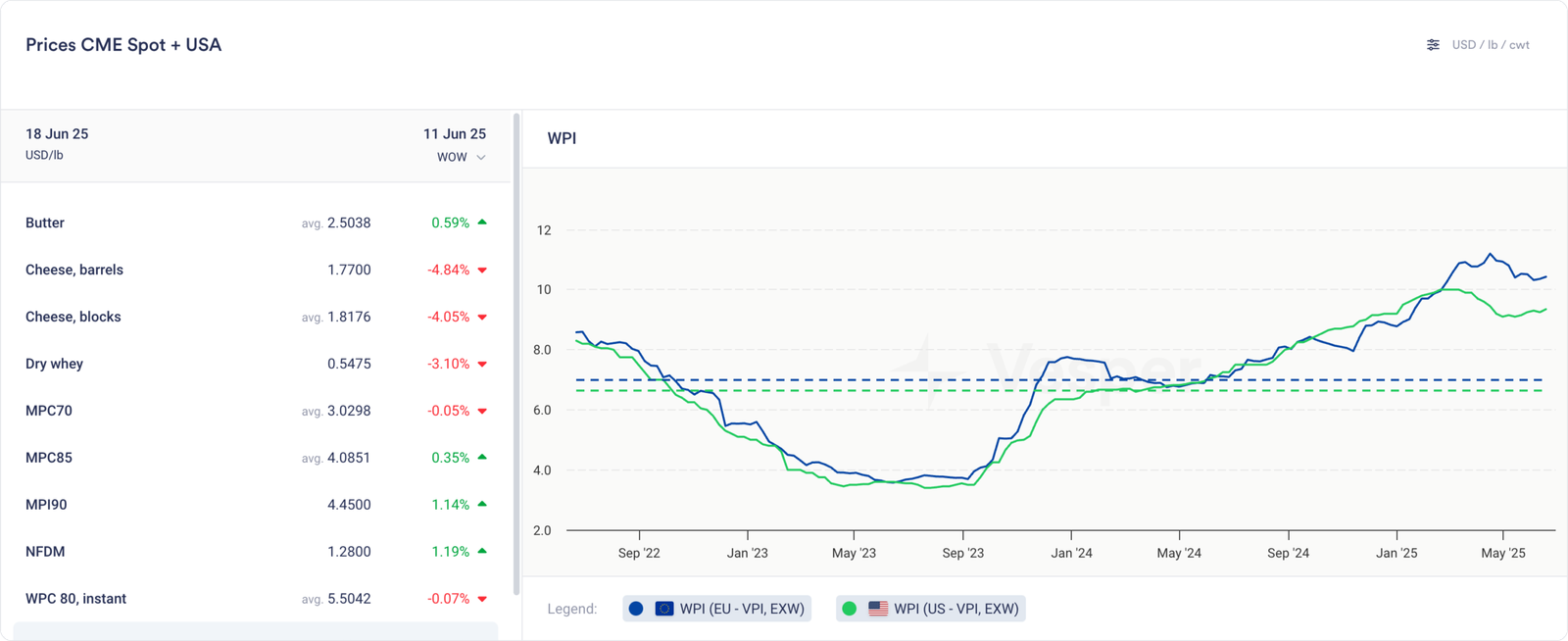Click the red down arrow for Cheese, barrels

coord(482,271)
